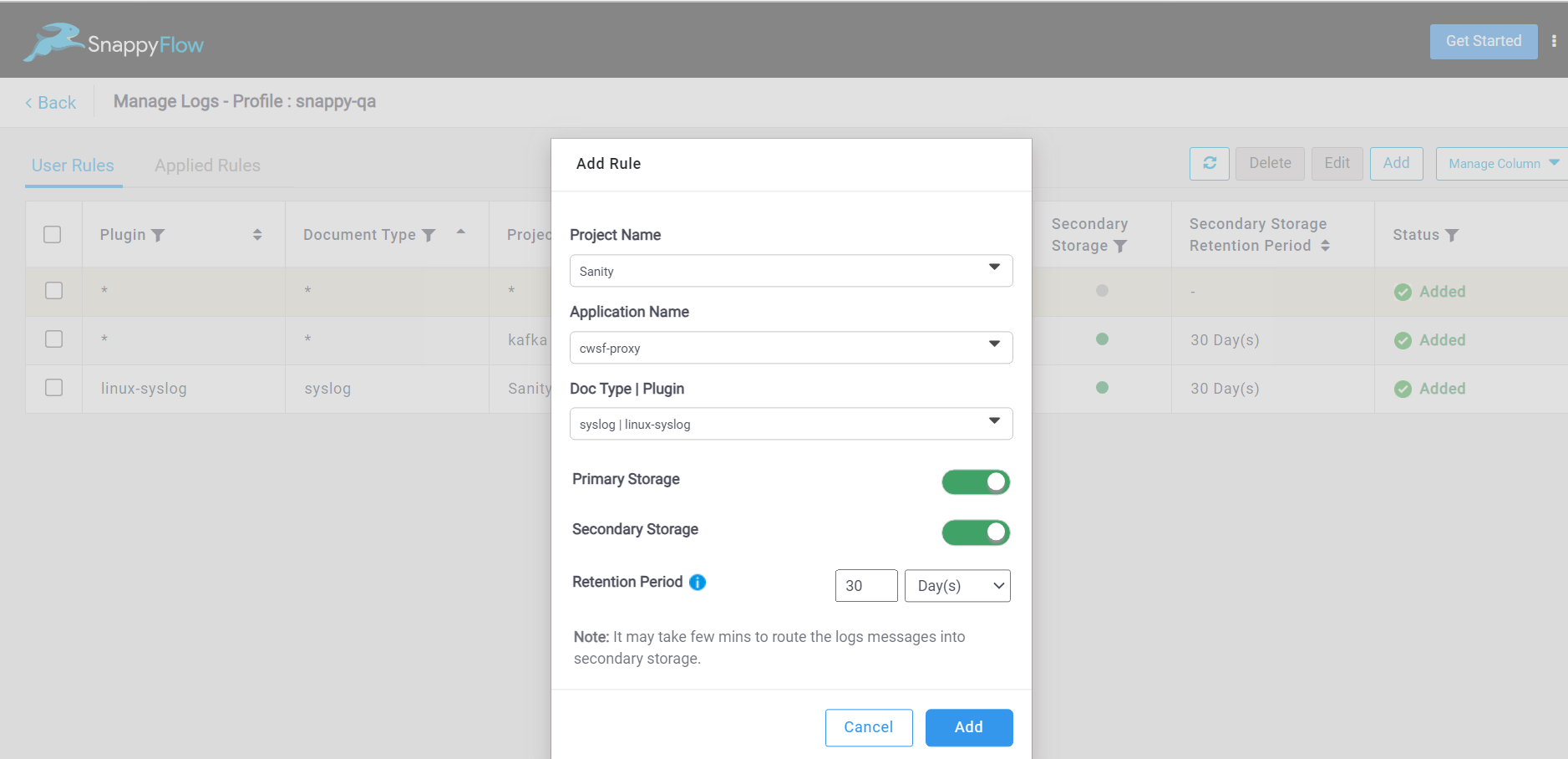Screen dimensions: 1568x759
Task: Open the Doc Type | Plugin dropdown
Action: tap(791, 424)
